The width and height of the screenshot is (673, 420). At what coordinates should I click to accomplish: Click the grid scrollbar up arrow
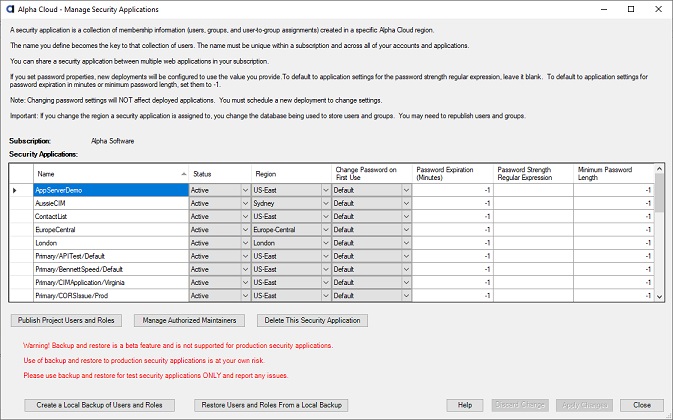click(x=659, y=169)
